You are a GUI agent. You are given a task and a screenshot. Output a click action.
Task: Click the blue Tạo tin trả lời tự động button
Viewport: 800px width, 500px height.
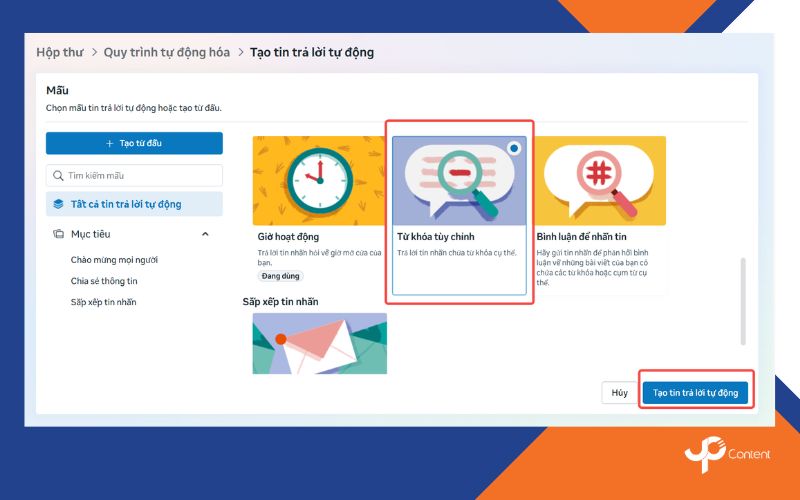click(695, 393)
